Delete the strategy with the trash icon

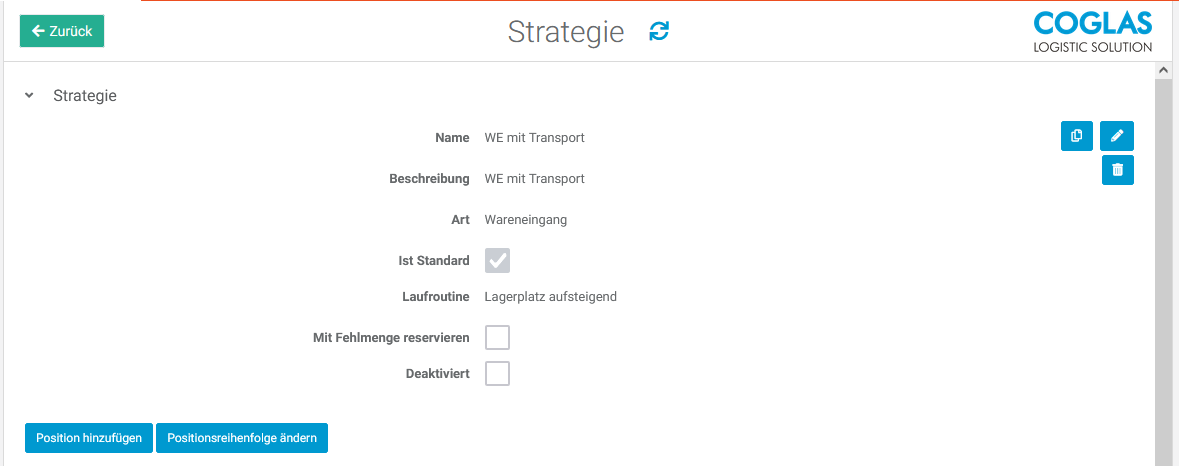pyautogui.click(x=1117, y=170)
